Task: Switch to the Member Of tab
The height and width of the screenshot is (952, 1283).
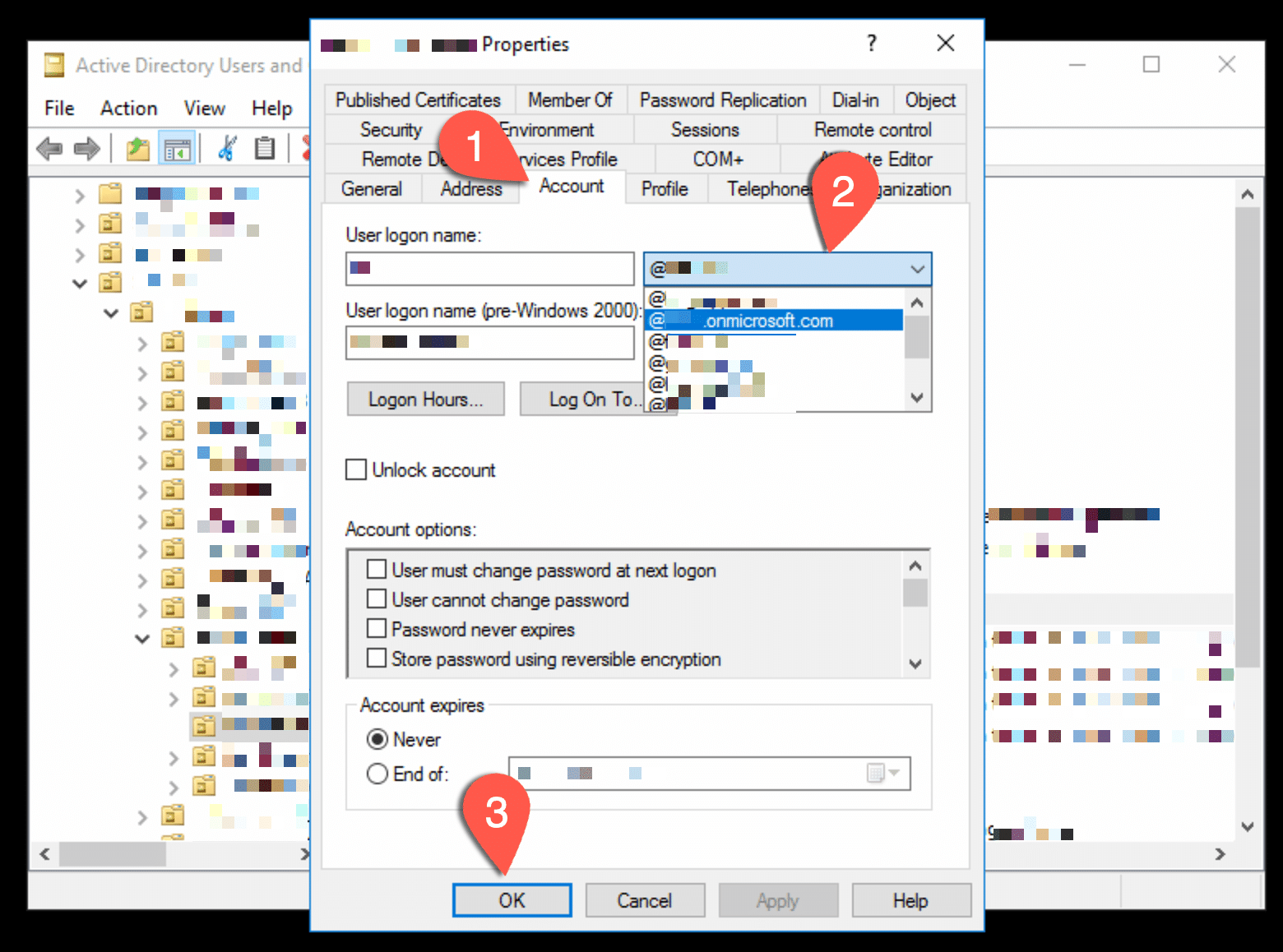Action: point(571,99)
